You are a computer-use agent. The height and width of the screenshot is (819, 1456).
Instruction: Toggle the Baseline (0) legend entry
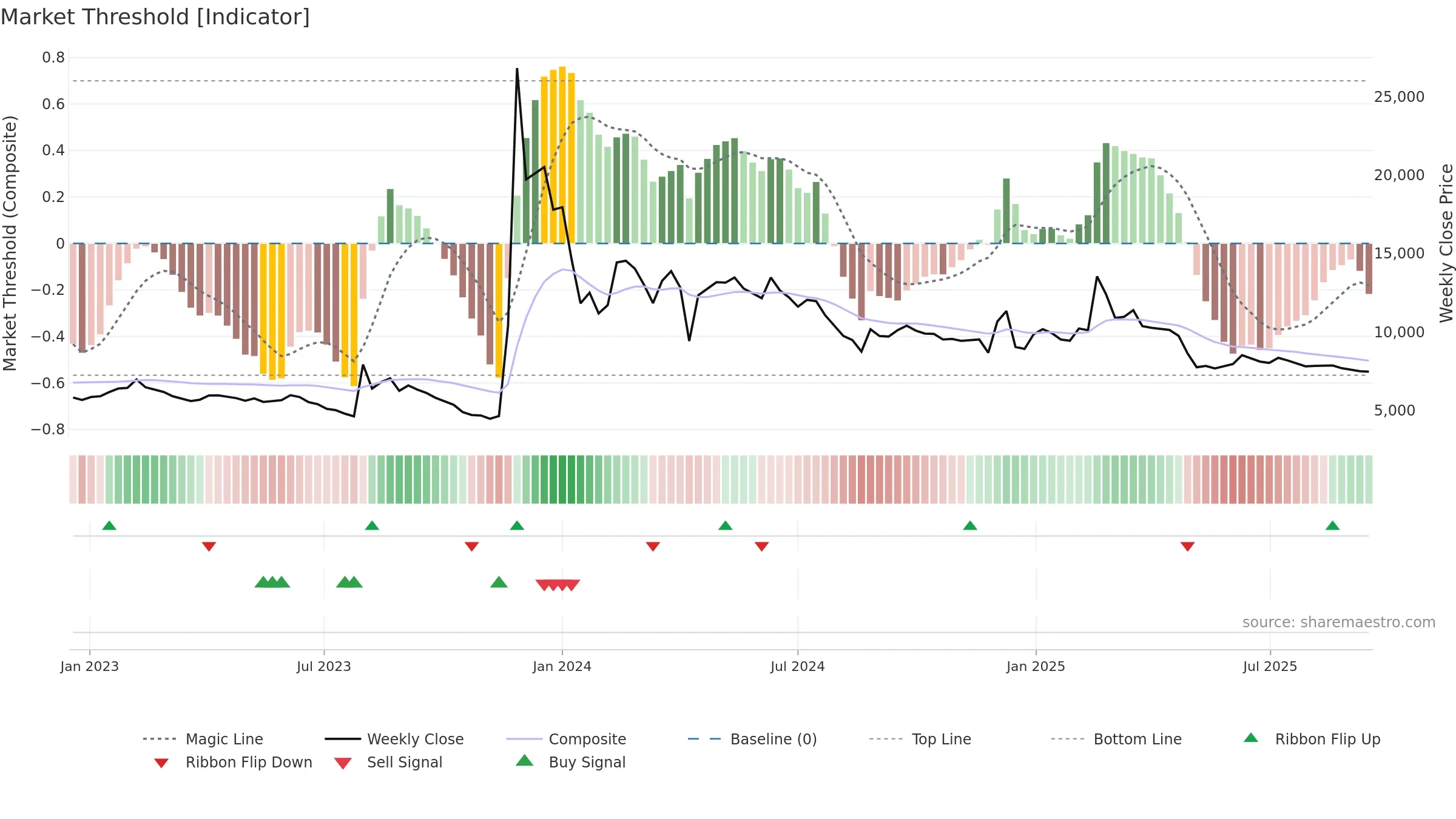coord(752,739)
